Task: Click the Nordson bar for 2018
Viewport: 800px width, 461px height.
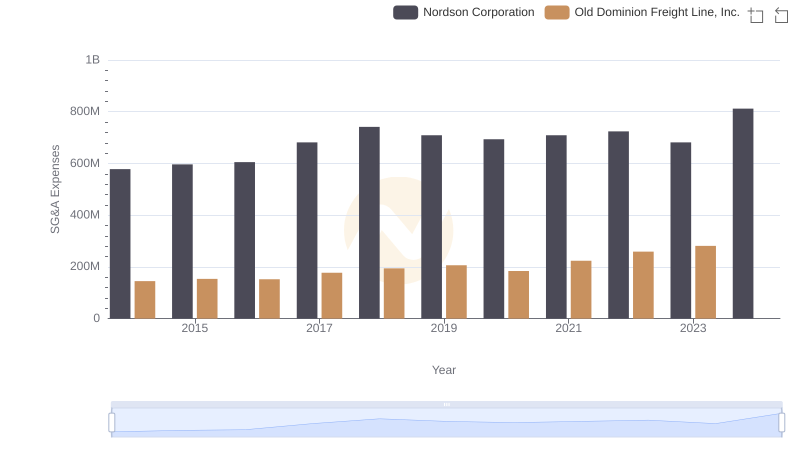Action: pos(369,223)
